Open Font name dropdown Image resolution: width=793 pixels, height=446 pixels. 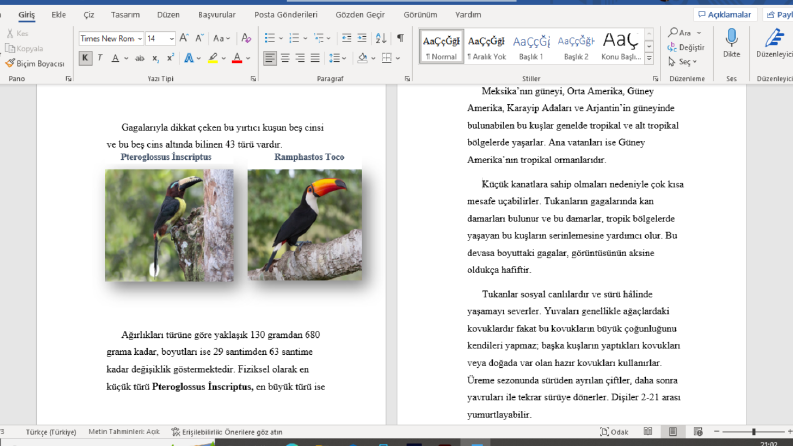coord(140,38)
